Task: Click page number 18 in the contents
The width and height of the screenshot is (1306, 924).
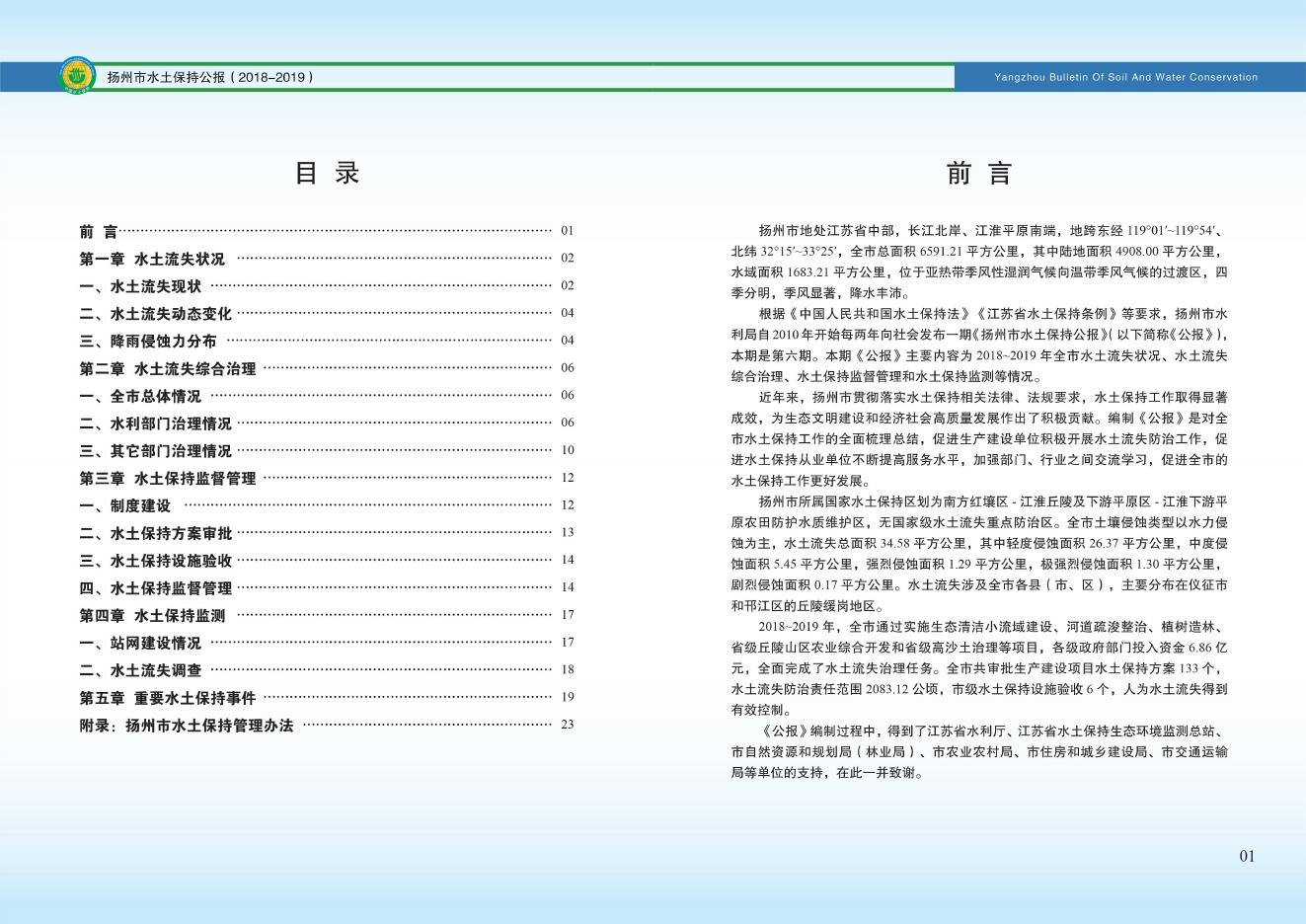Action: pos(567,669)
